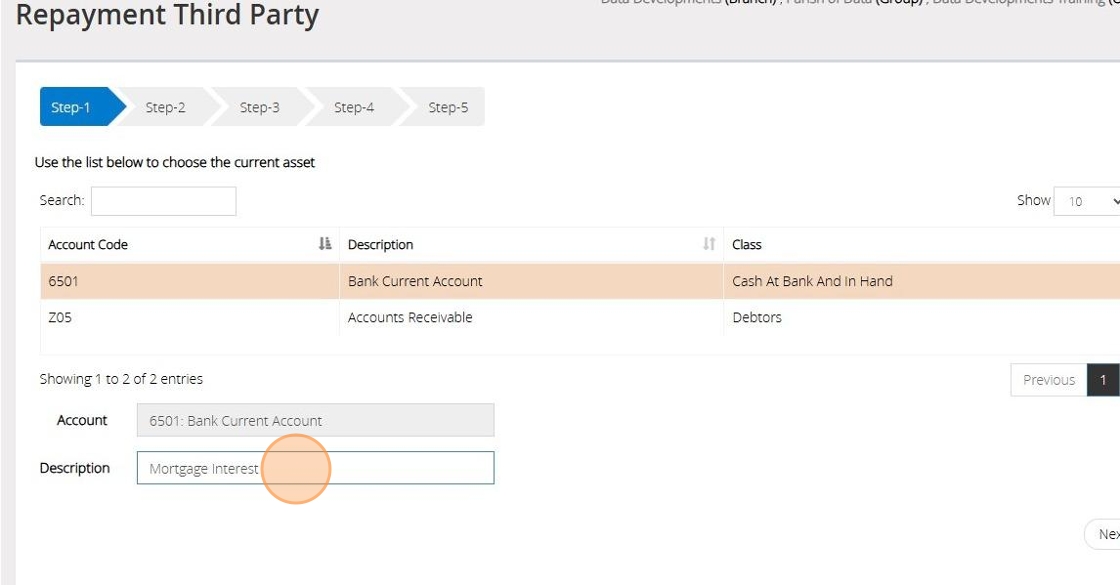This screenshot has width=1120, height=585.
Task: Click the Bank Current Account table cell
Action: pos(415,281)
